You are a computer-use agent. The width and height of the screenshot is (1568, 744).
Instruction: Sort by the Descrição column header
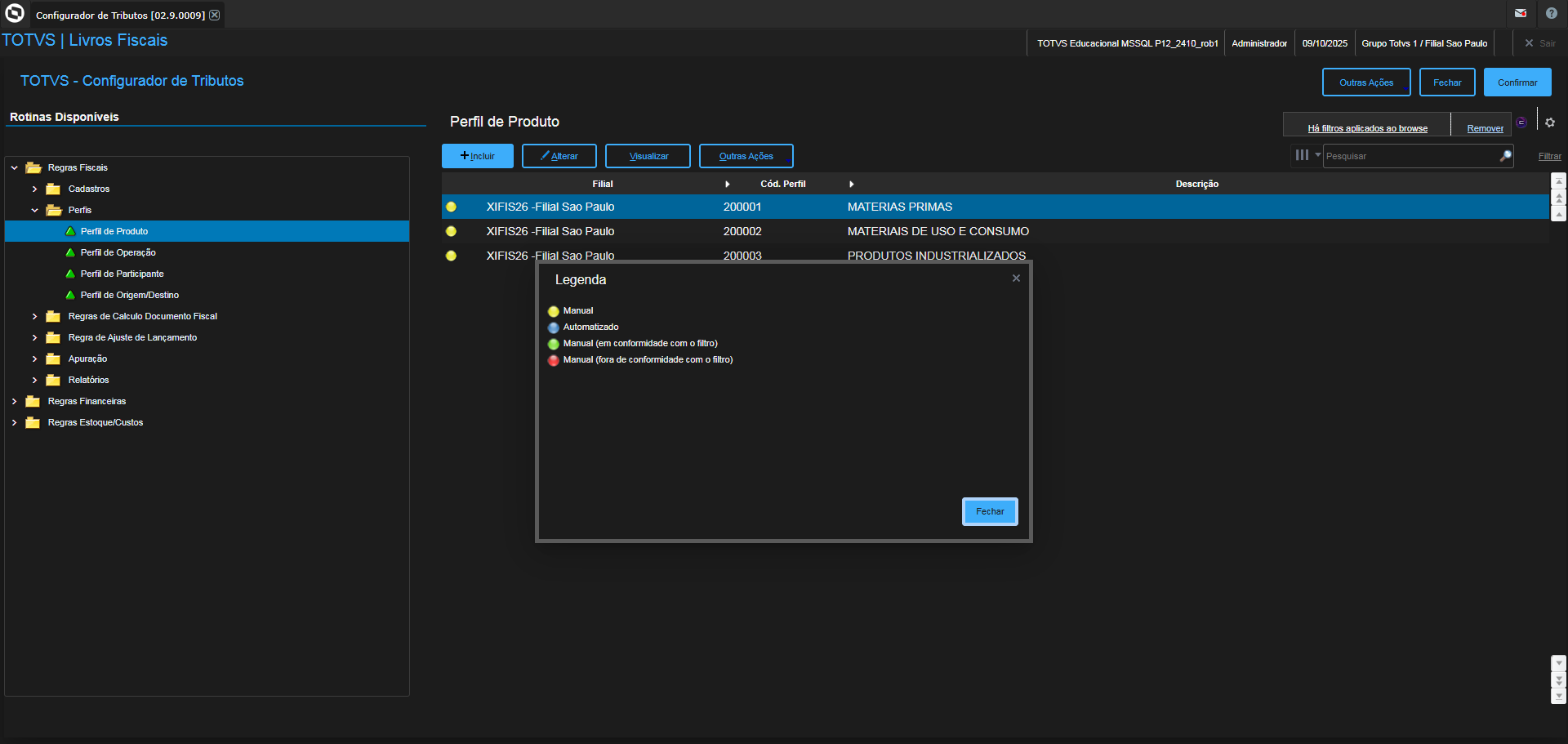pos(1196,184)
